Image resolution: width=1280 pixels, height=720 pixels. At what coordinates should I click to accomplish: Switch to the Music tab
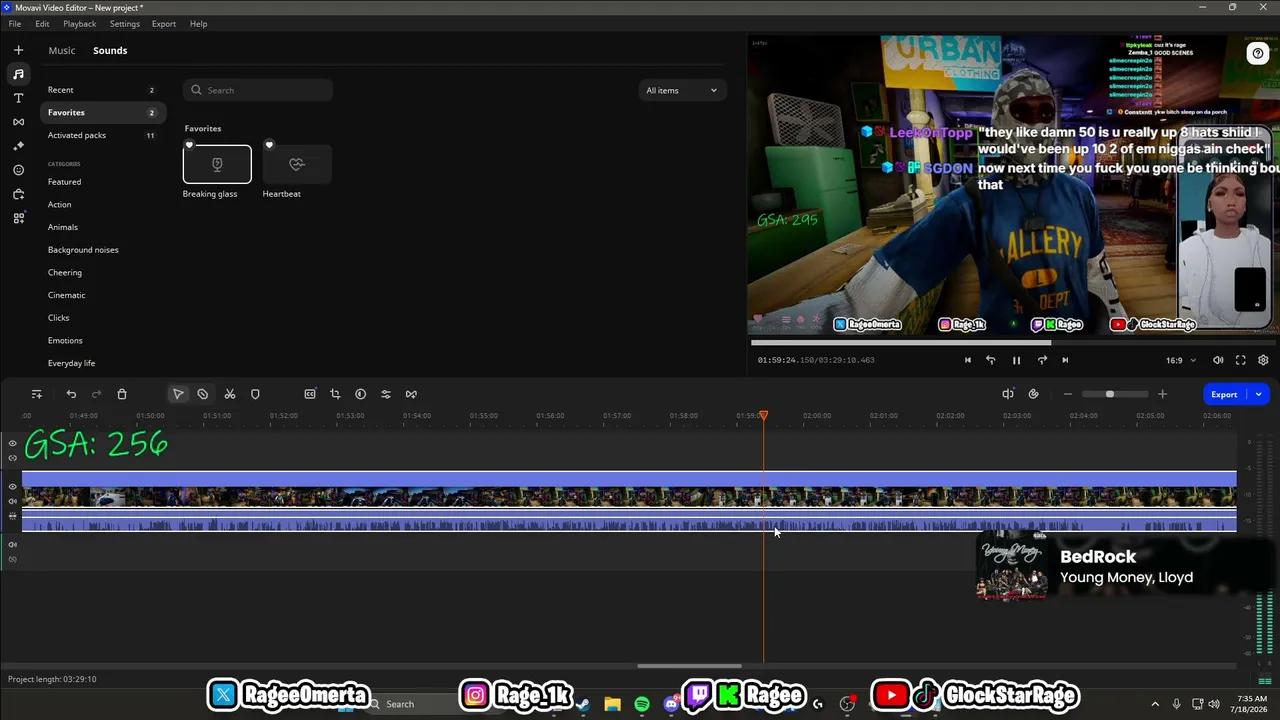click(62, 50)
